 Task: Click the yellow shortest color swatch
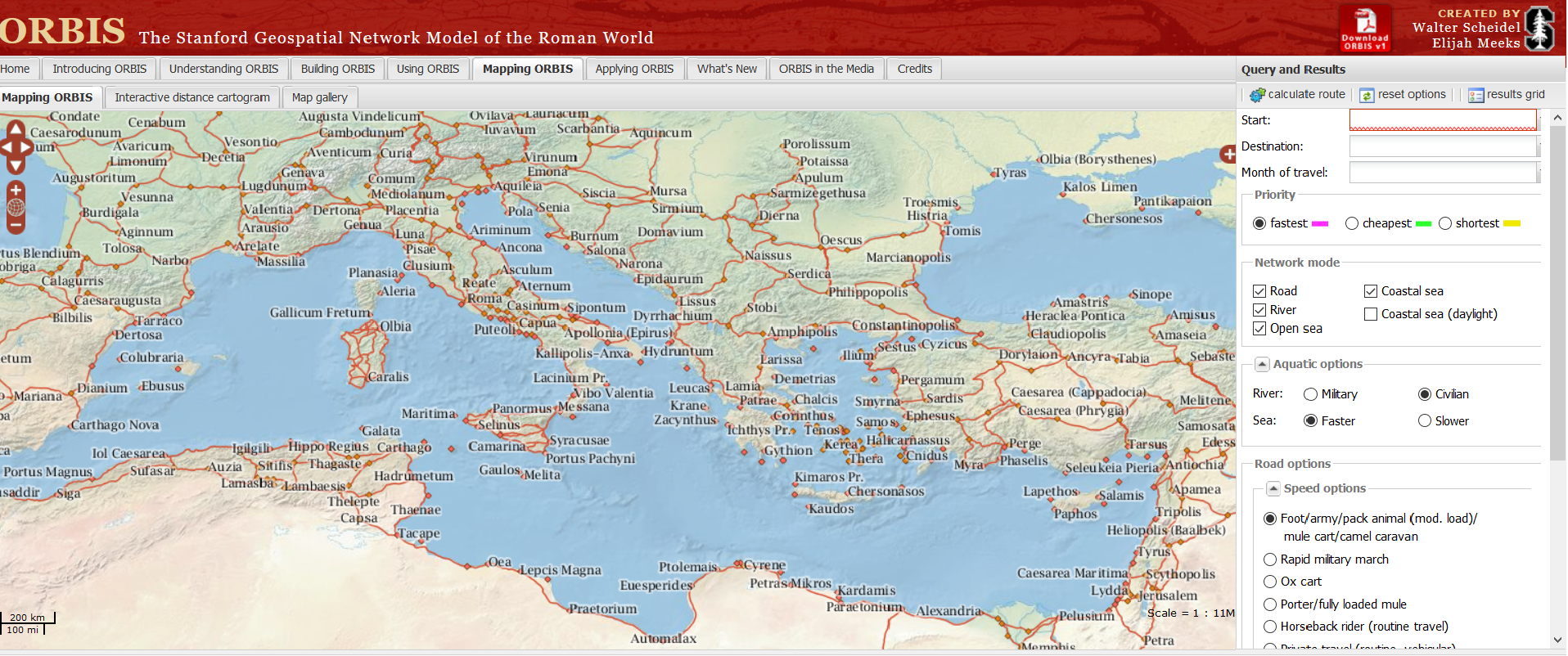[x=1512, y=224]
